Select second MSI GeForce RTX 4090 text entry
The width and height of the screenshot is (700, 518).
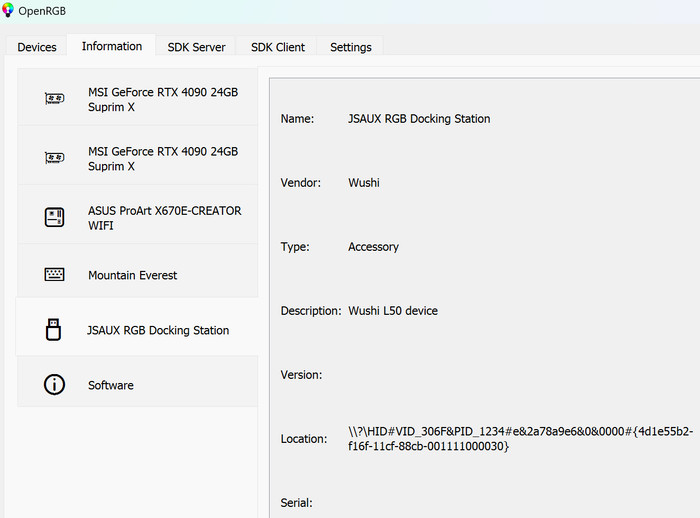163,159
